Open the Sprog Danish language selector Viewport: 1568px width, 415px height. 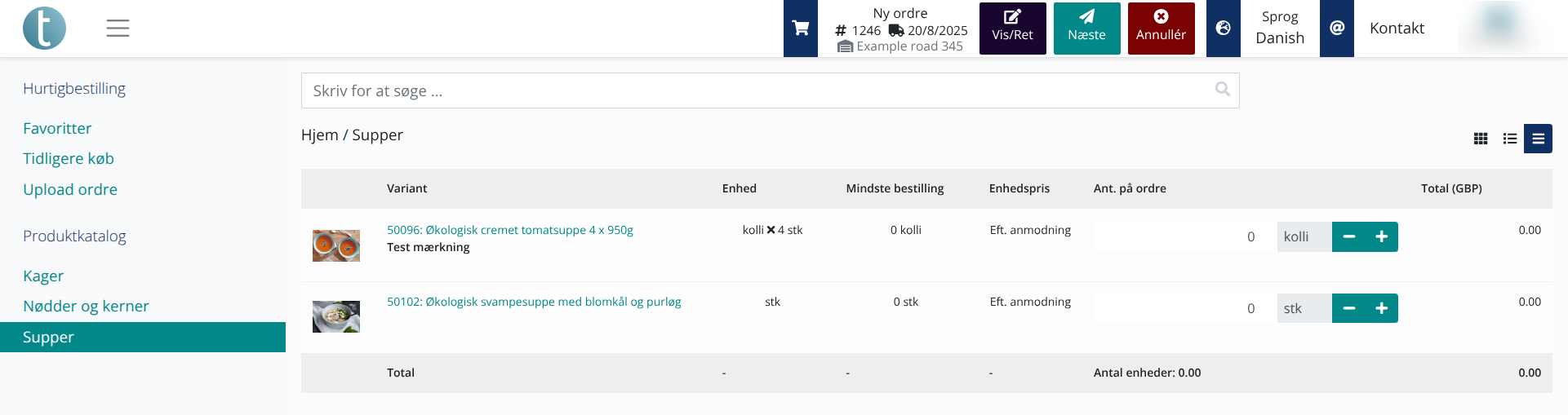coord(1279,29)
